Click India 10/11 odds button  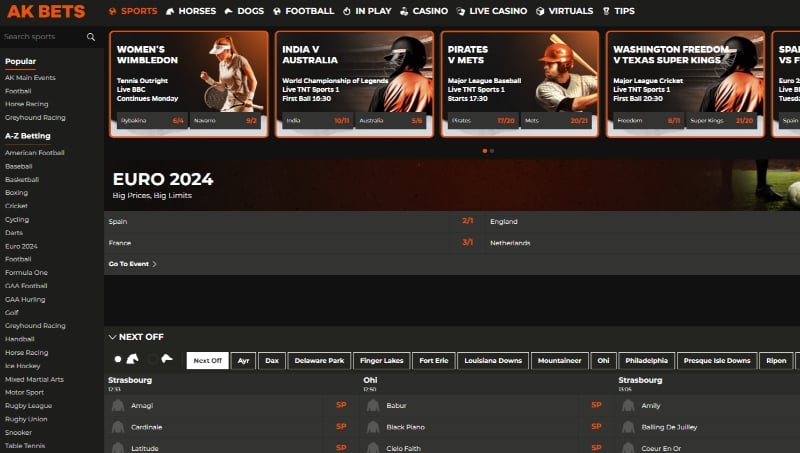[317, 121]
